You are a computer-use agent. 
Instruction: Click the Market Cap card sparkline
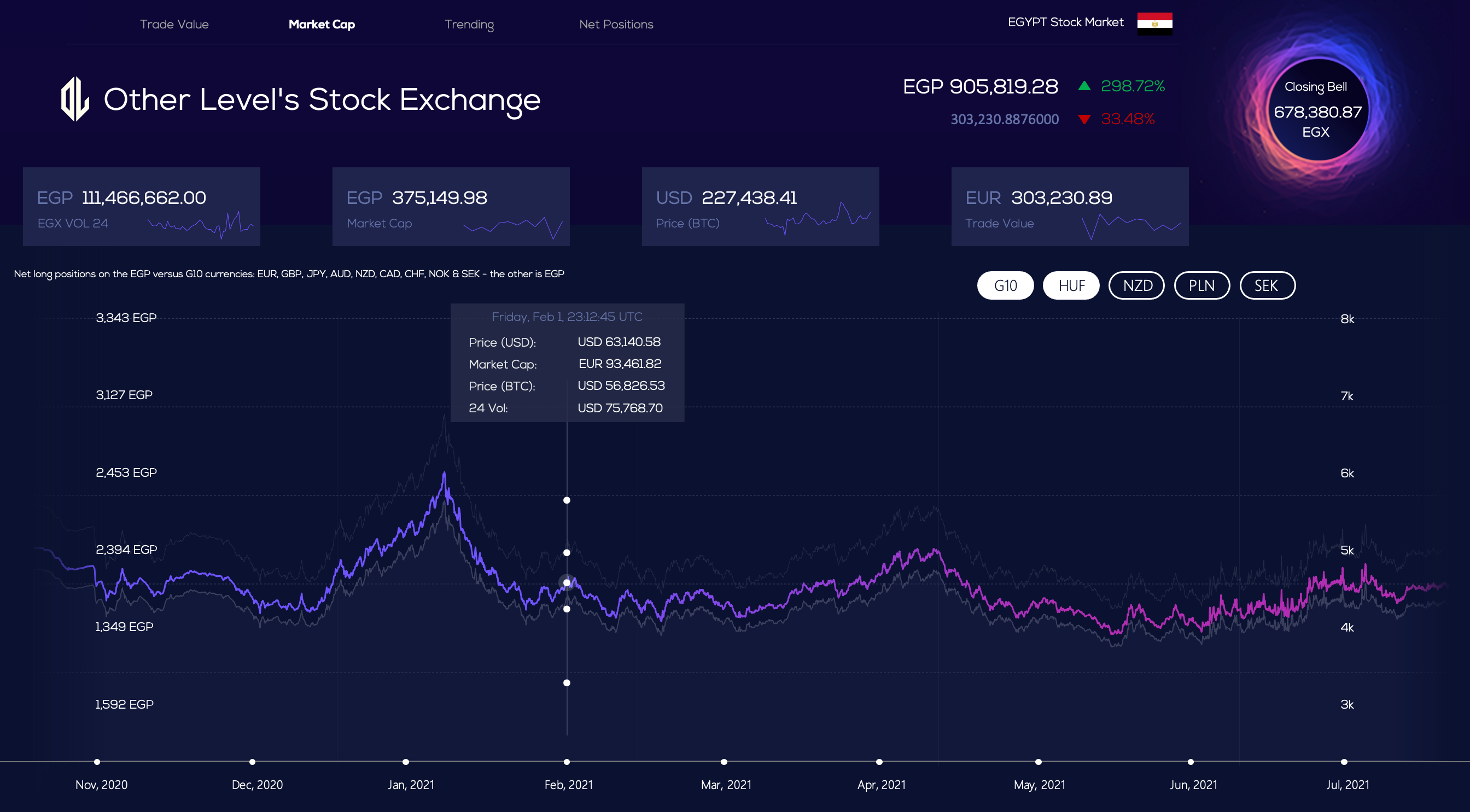513,227
